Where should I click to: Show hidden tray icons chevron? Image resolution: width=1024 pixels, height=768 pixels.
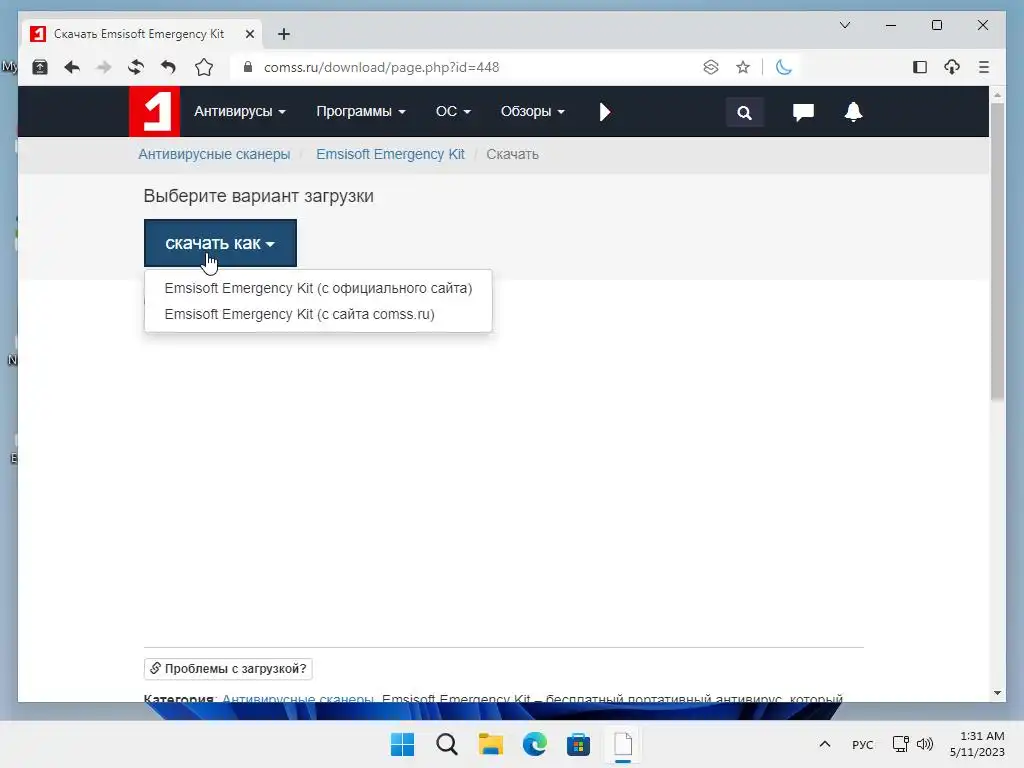825,744
